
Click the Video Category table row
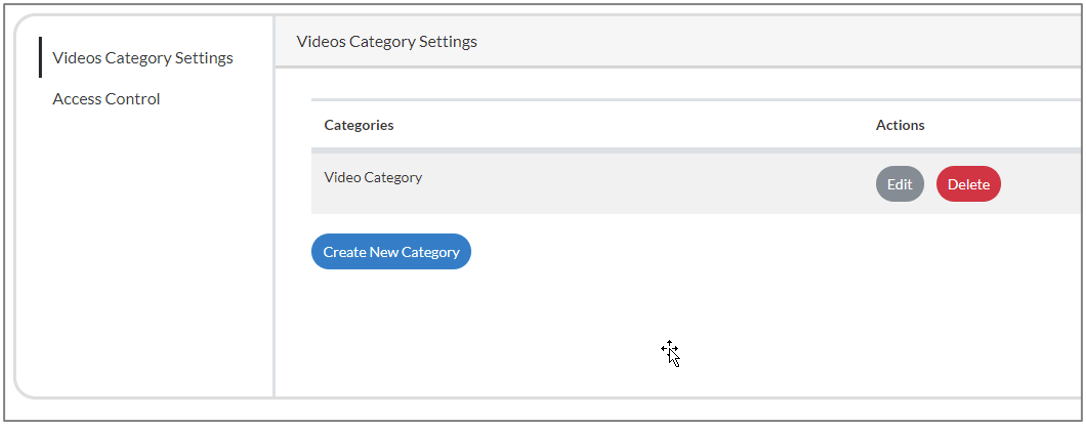coord(600,183)
